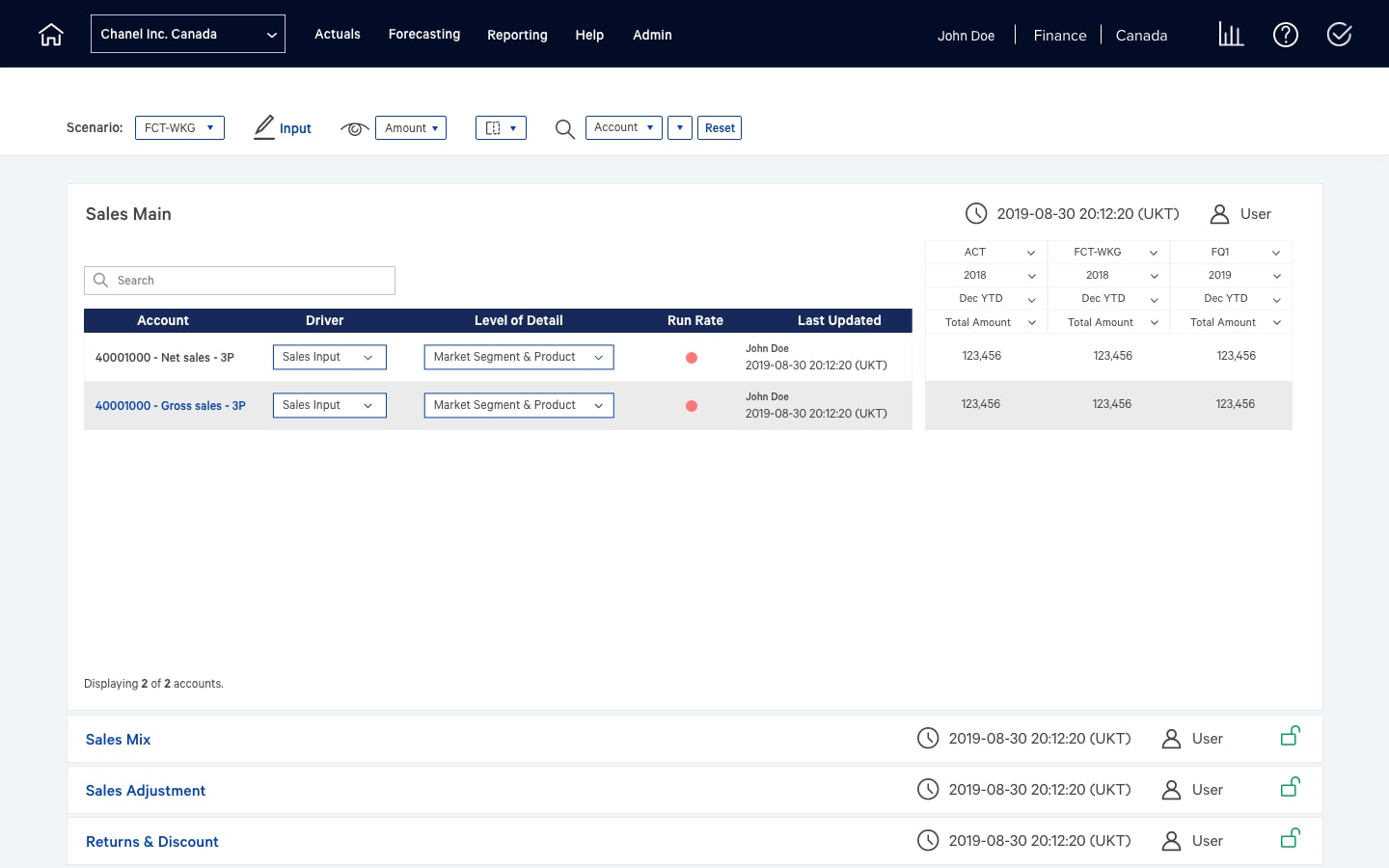
Task: Open the Reporting menu
Action: (517, 35)
